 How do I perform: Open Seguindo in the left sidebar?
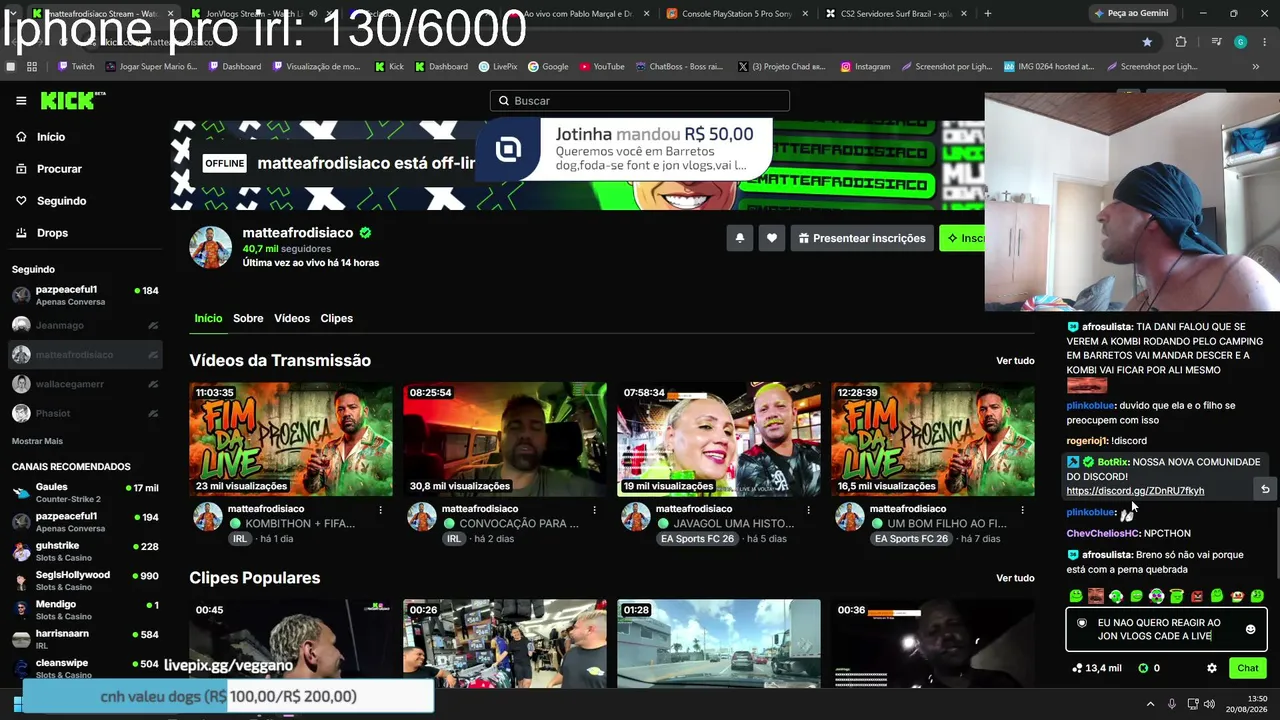tap(61, 201)
